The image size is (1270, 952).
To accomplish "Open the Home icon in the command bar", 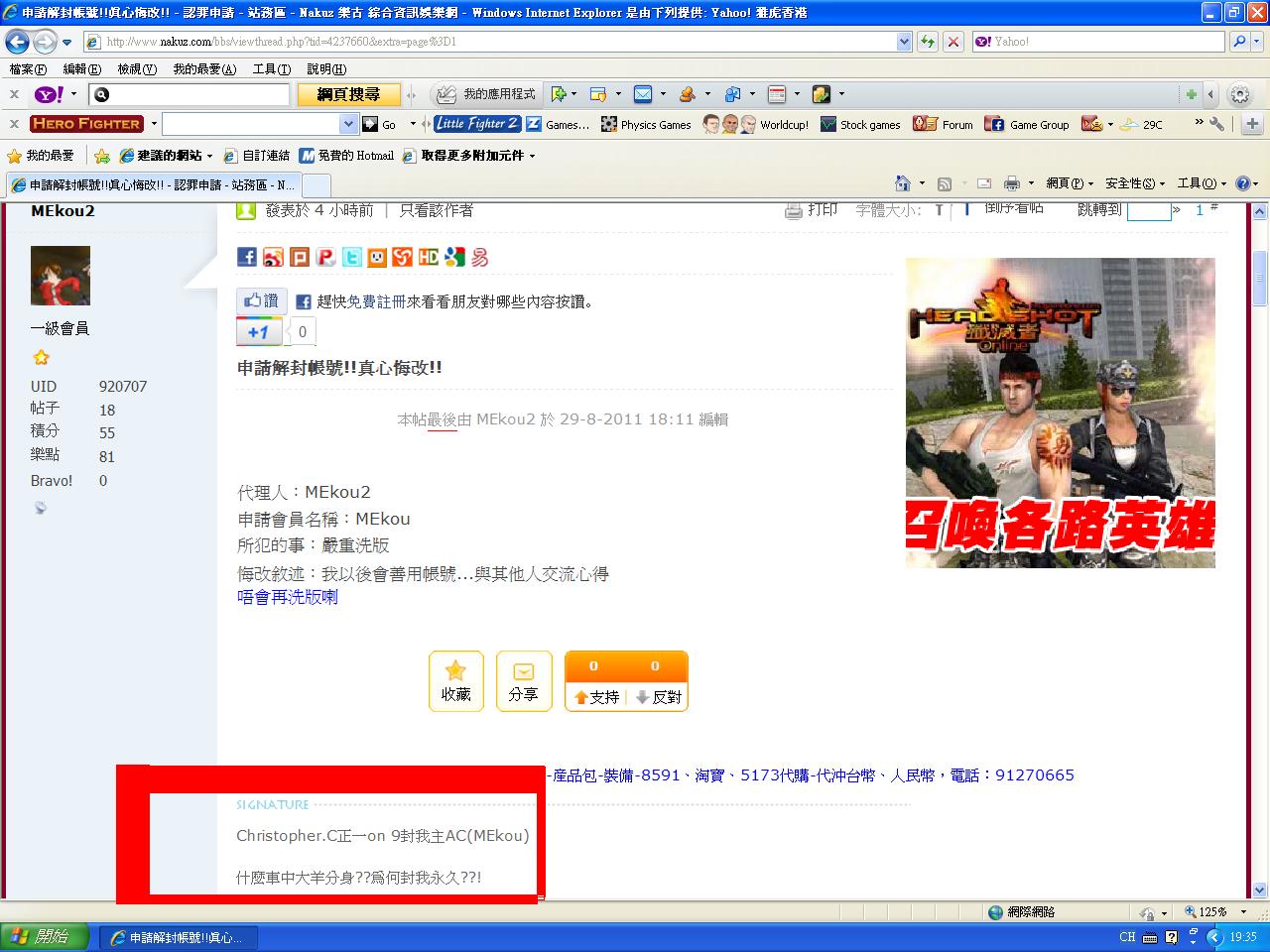I will pyautogui.click(x=903, y=183).
